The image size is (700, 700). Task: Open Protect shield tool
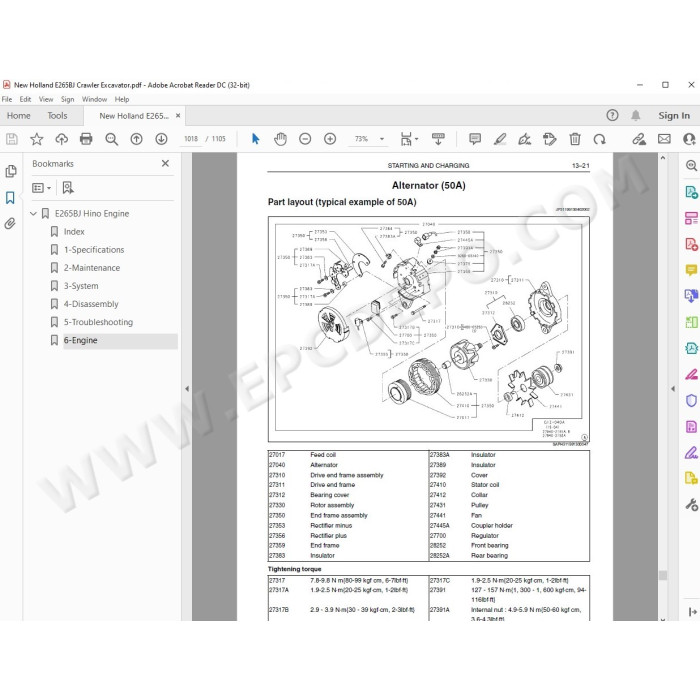point(691,400)
